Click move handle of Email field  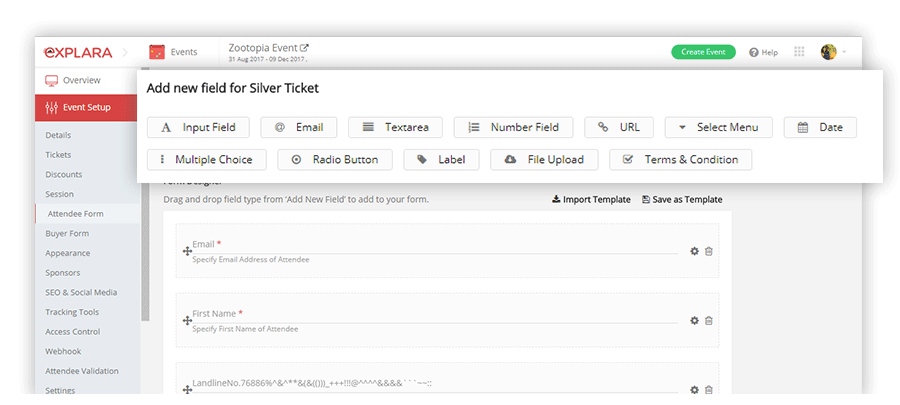(187, 251)
